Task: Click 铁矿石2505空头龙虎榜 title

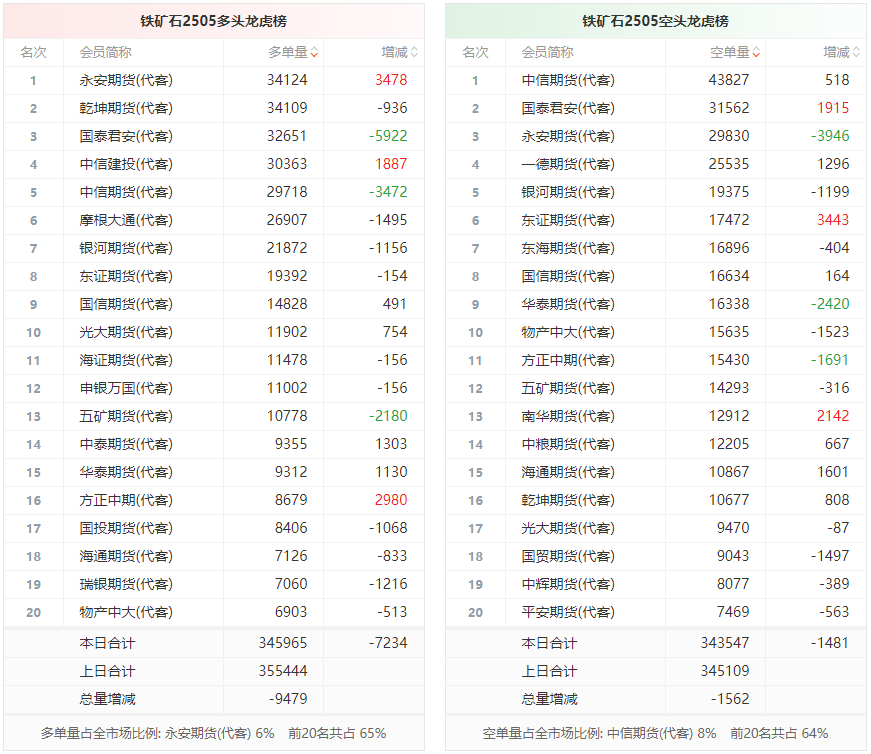Action: (655, 21)
